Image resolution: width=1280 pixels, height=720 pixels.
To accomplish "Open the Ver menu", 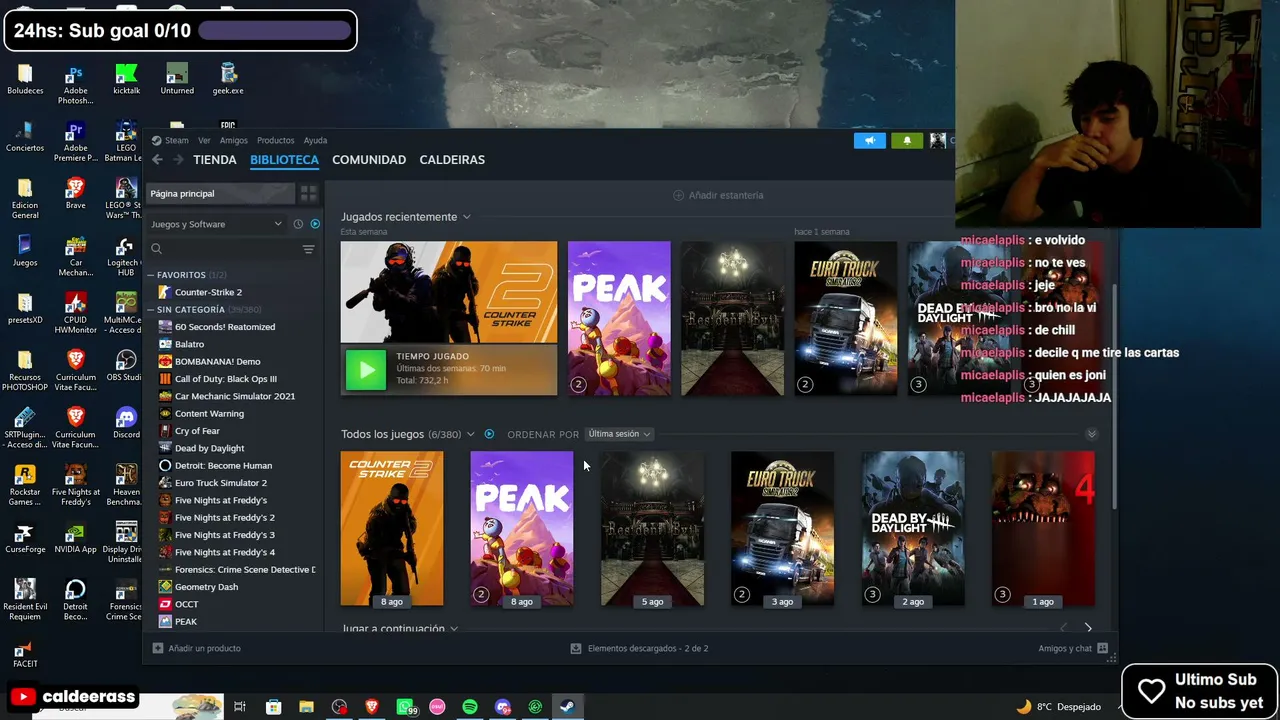I will (204, 141).
